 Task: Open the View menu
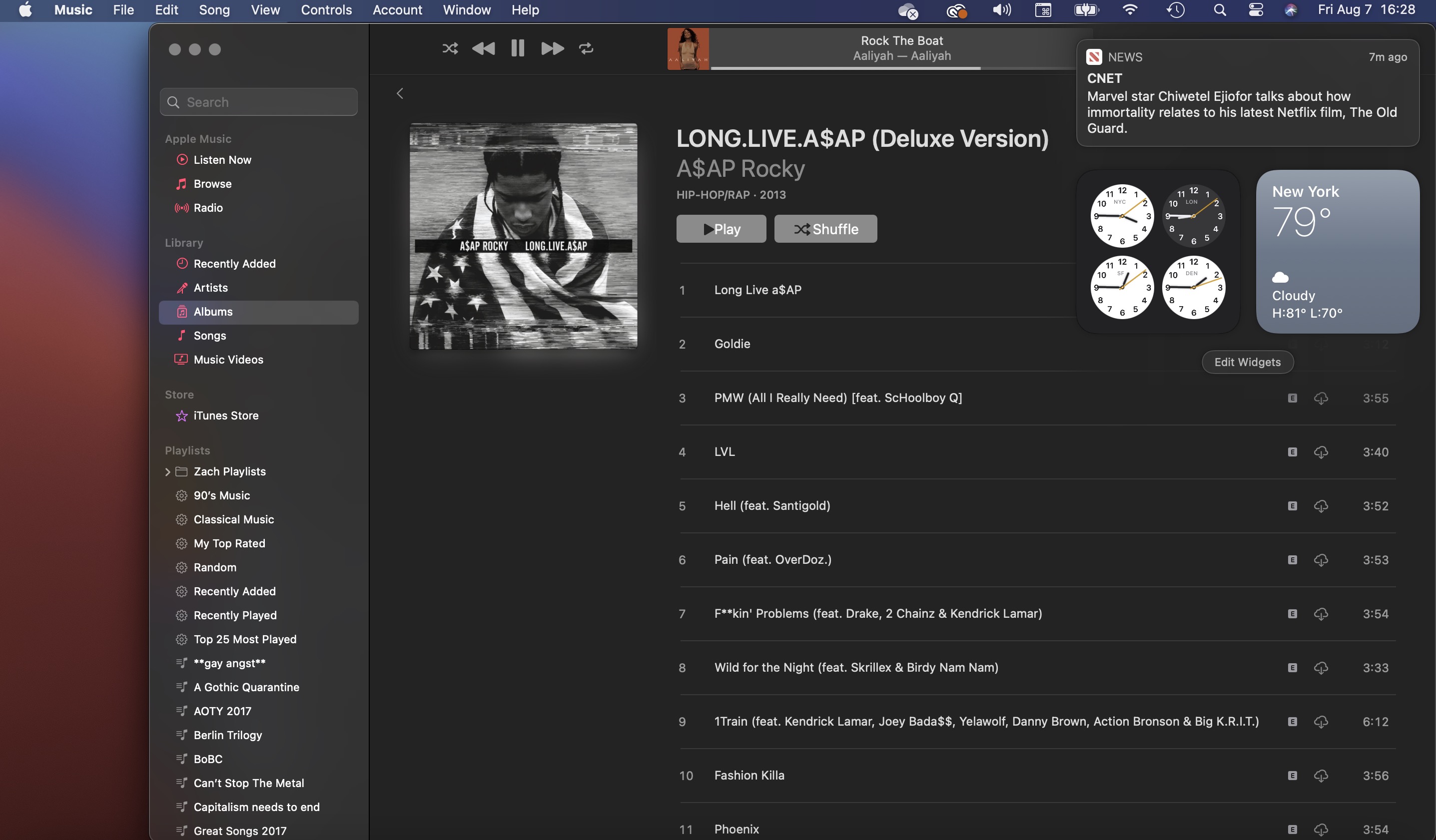pos(265,9)
